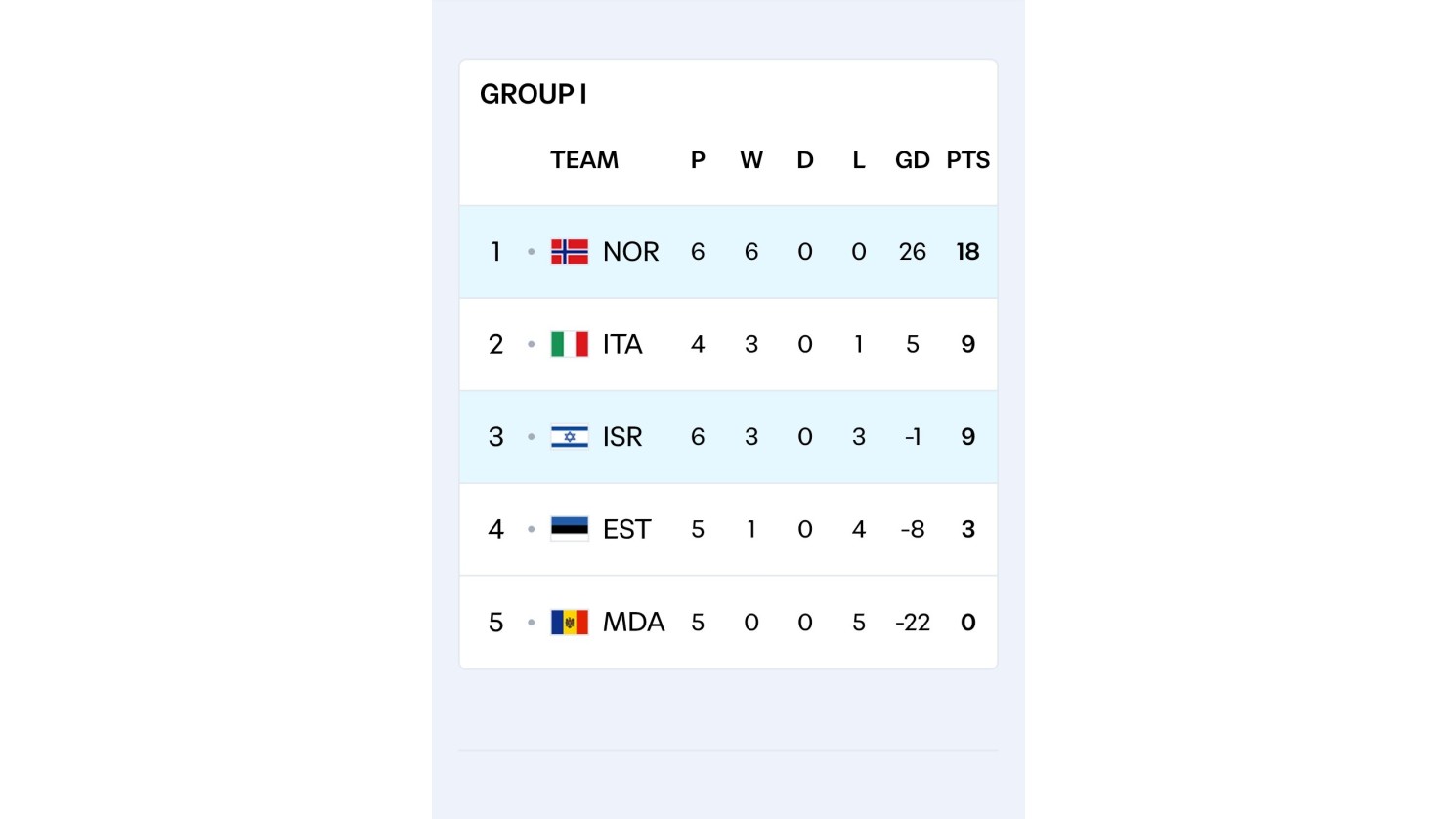Open the EST team entry
Screen dimensions: 1456x819
[626, 529]
